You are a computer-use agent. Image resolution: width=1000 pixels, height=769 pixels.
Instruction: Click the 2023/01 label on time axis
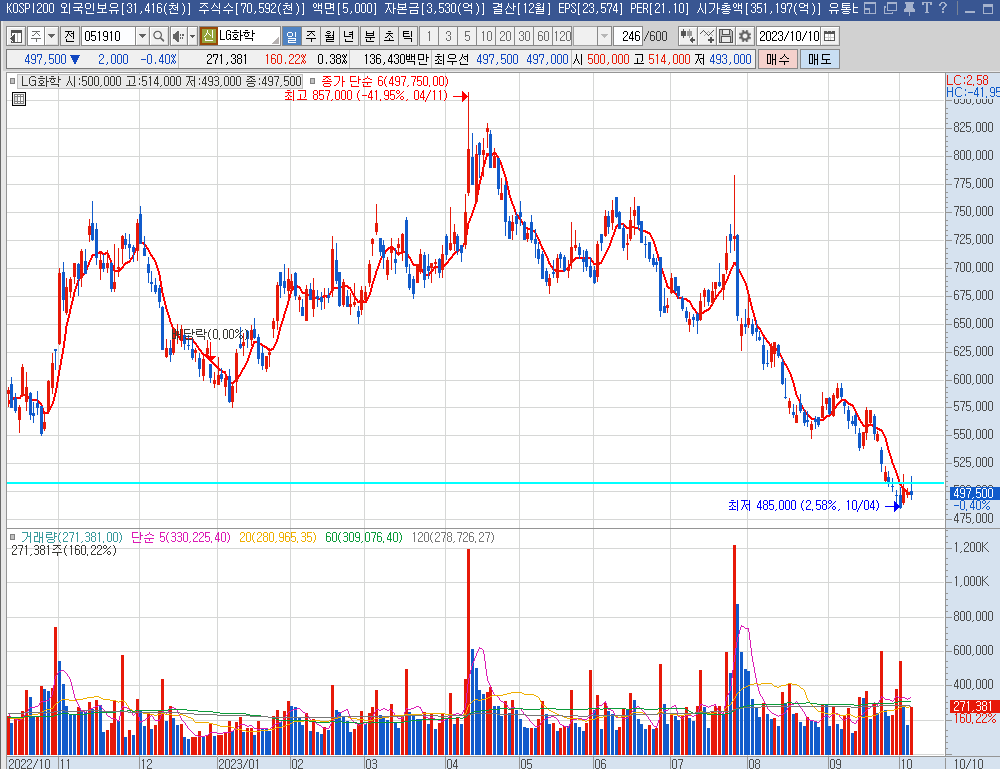[239, 763]
